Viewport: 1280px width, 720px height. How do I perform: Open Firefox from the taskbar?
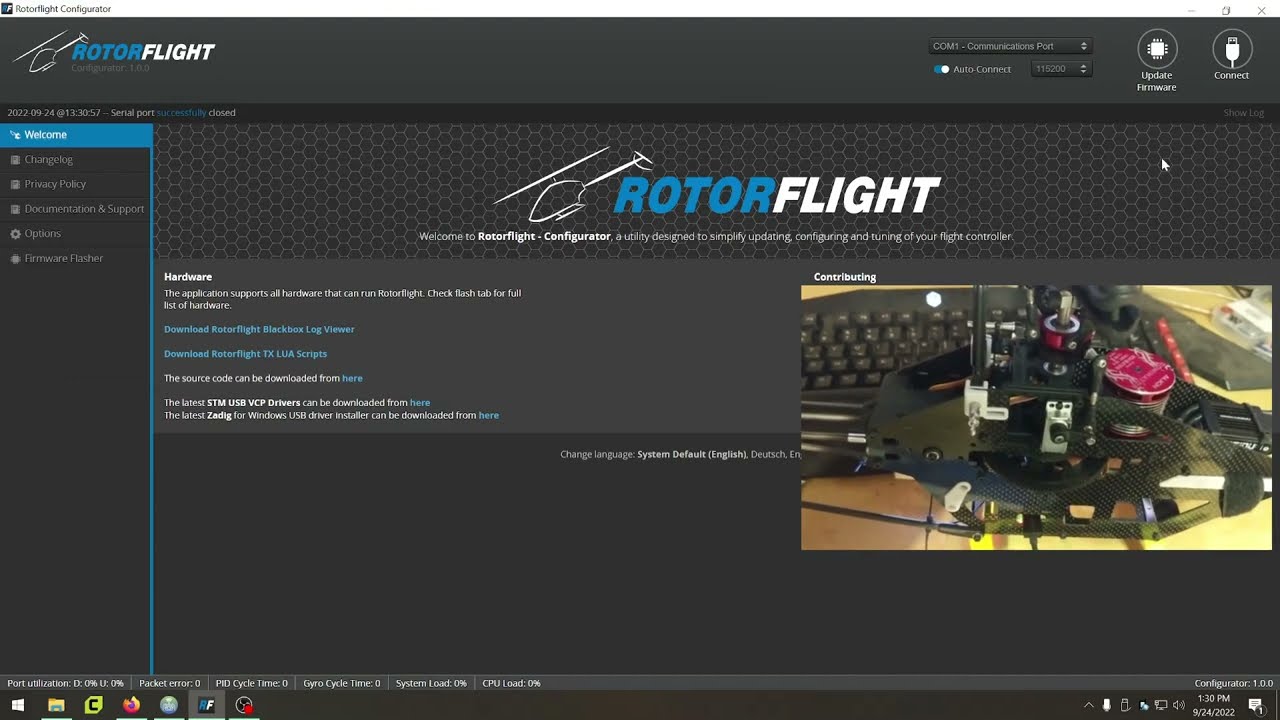tap(131, 705)
